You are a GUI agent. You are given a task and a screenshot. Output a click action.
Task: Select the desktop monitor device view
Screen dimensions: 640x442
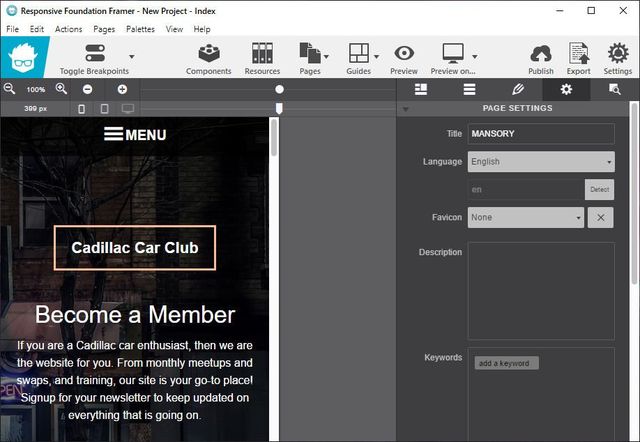point(127,108)
